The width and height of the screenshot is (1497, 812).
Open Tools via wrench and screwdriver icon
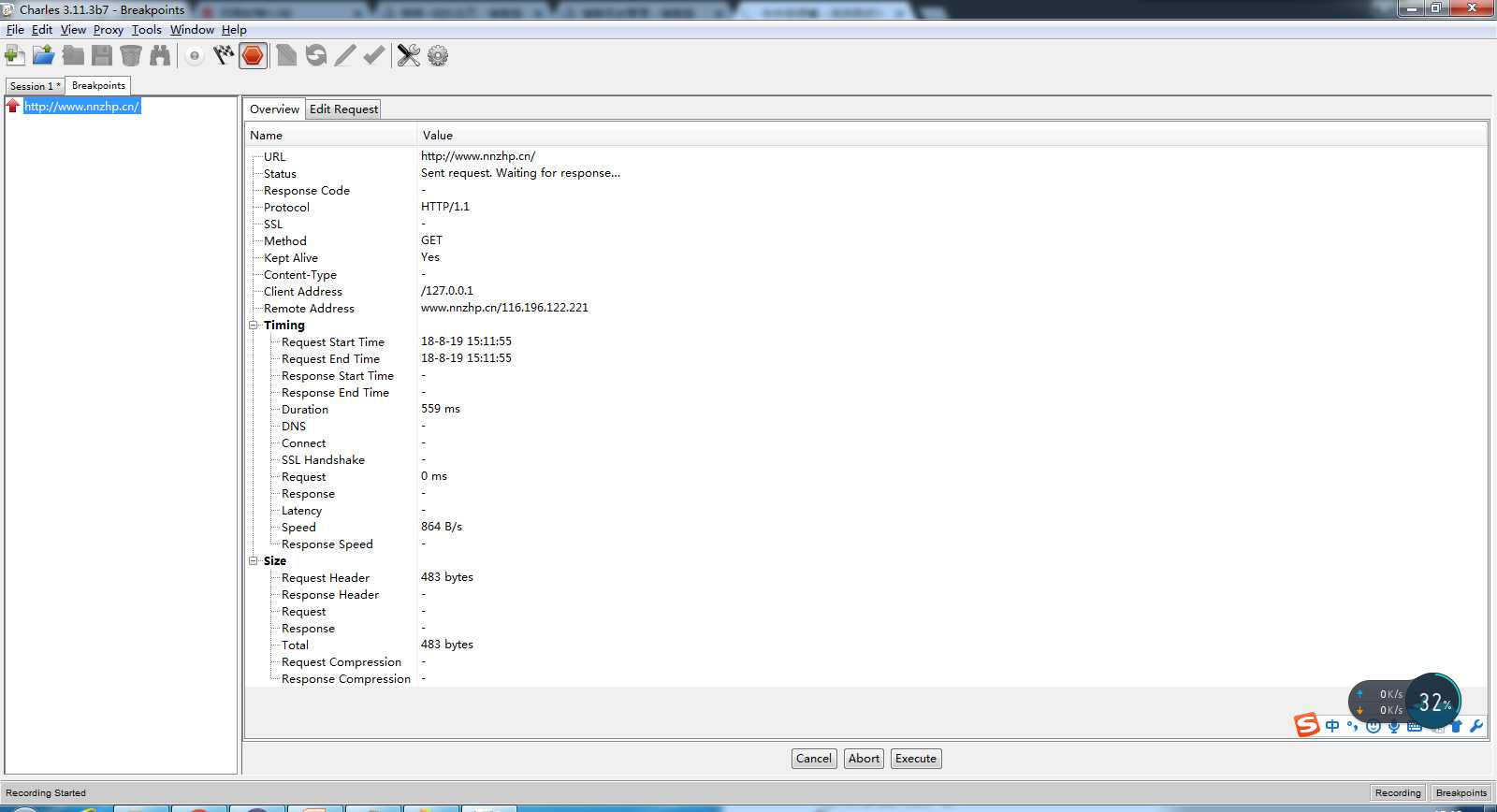(409, 55)
